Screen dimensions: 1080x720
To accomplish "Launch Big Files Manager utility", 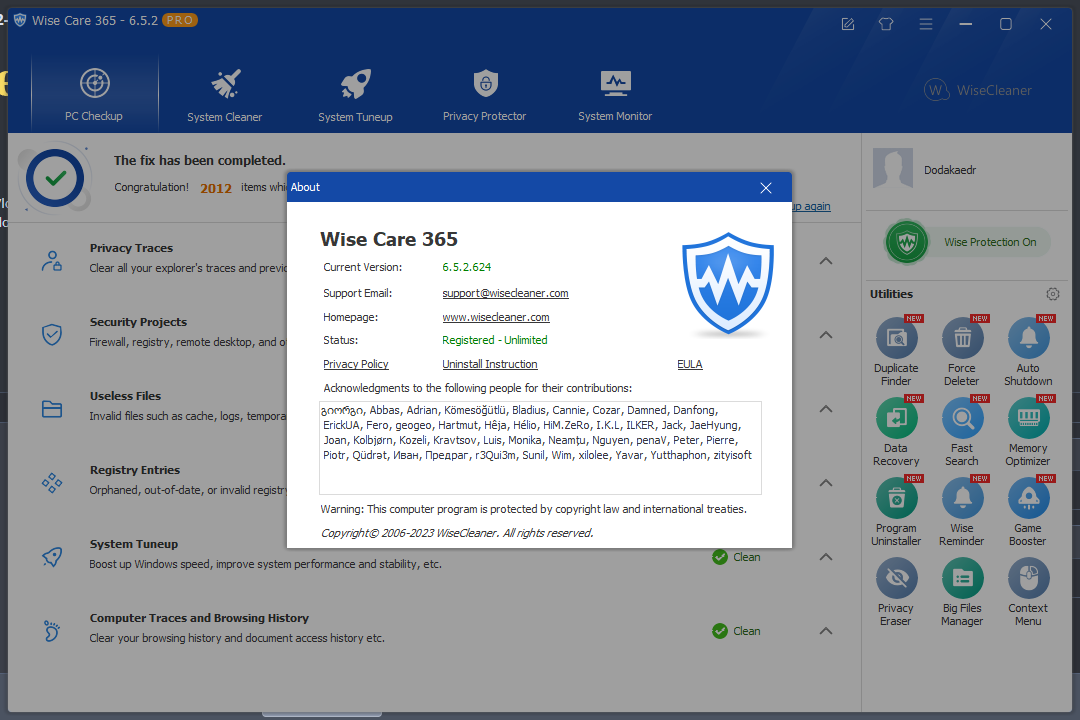I will click(962, 591).
